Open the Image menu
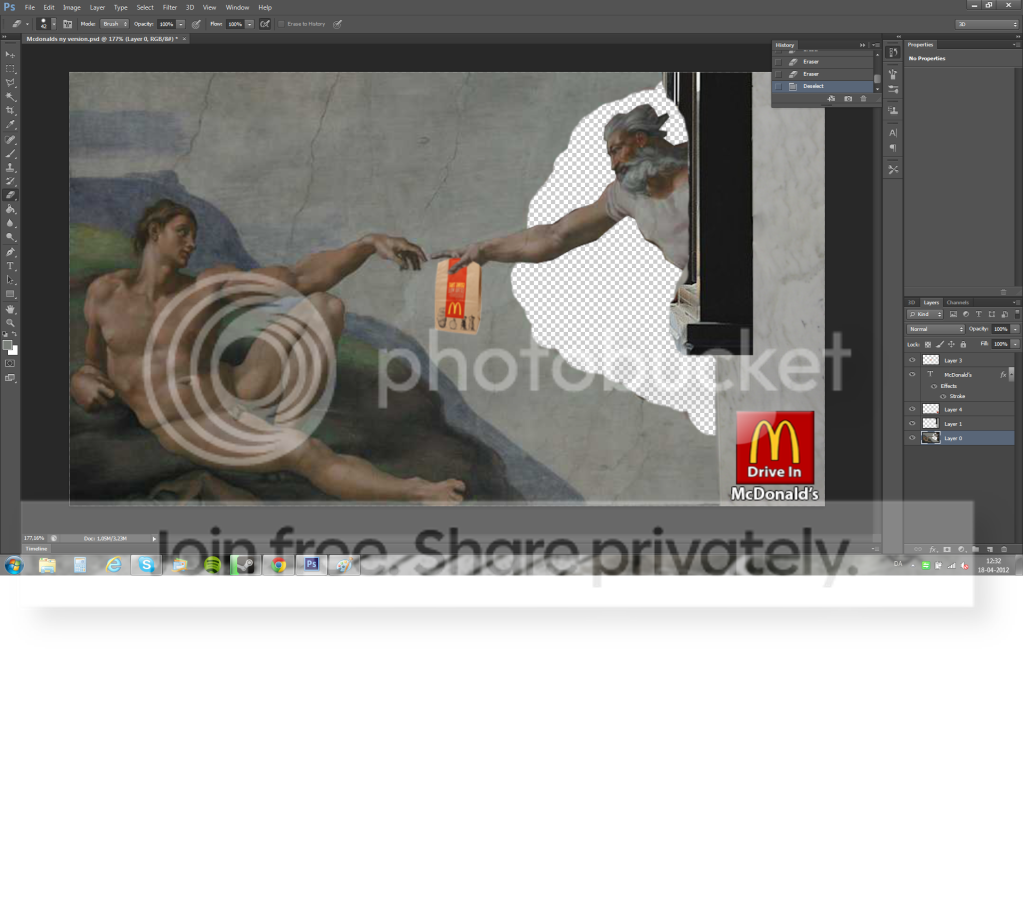This screenshot has width=1023, height=908. (72, 8)
